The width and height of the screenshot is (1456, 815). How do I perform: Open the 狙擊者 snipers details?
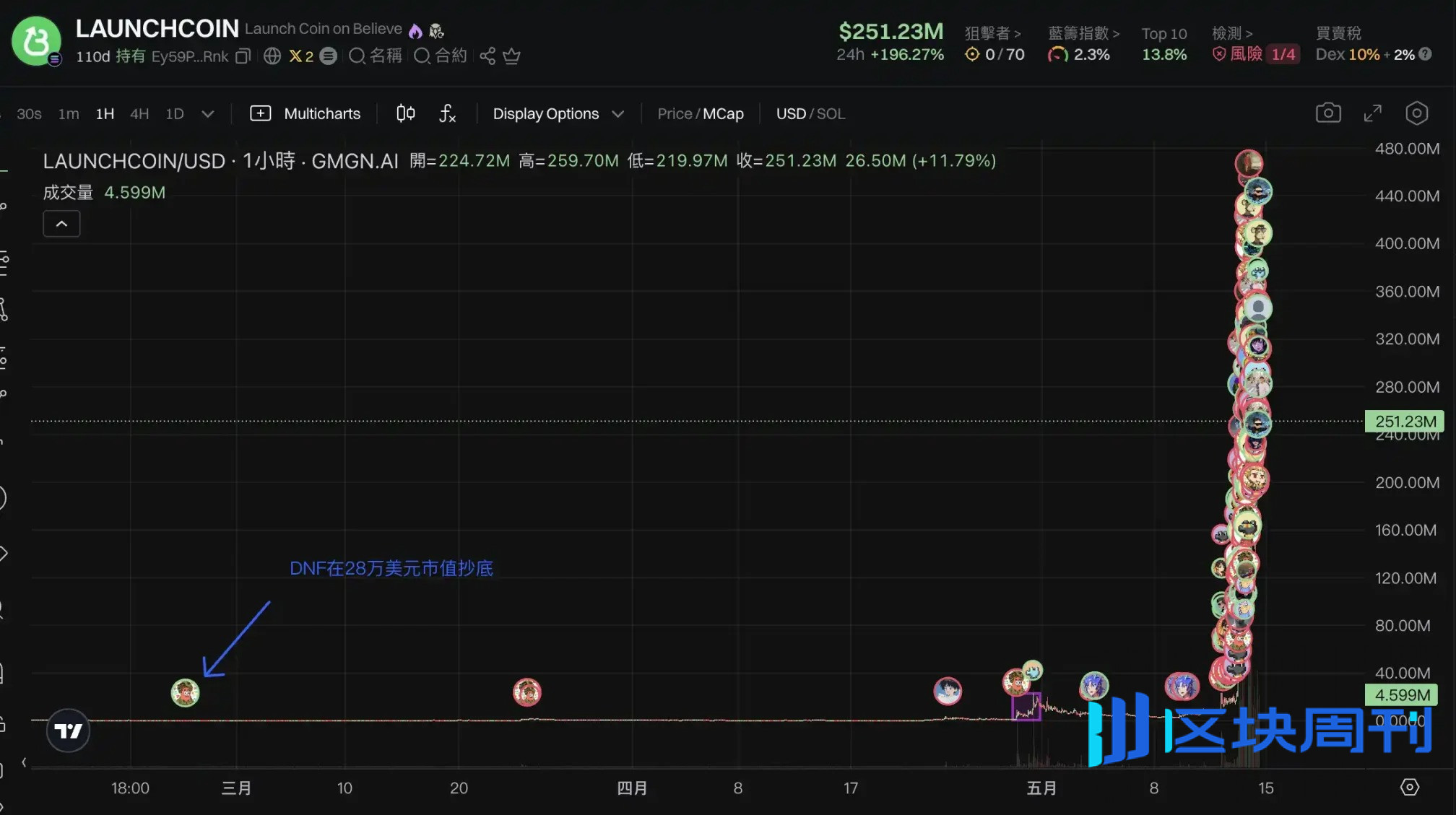point(993,33)
